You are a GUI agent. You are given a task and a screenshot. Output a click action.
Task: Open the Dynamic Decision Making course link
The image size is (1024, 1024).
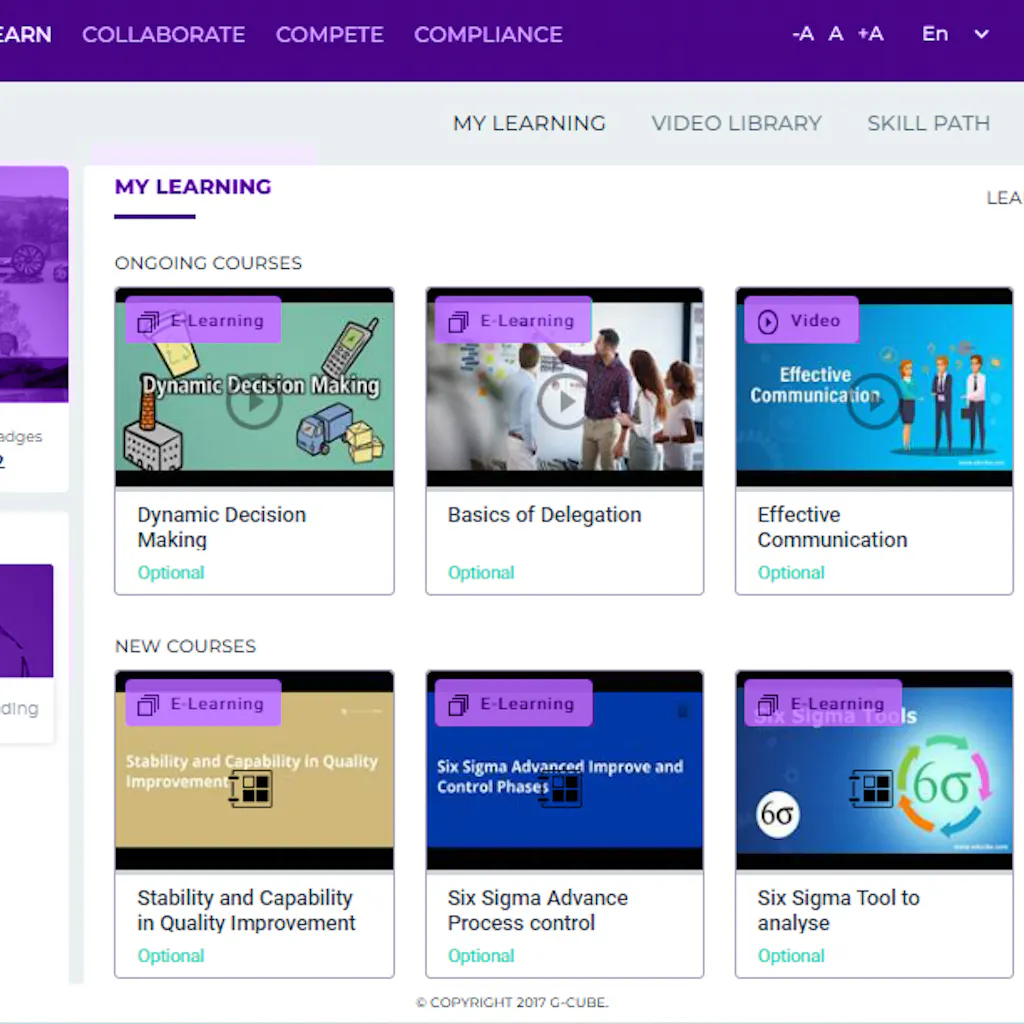click(221, 527)
